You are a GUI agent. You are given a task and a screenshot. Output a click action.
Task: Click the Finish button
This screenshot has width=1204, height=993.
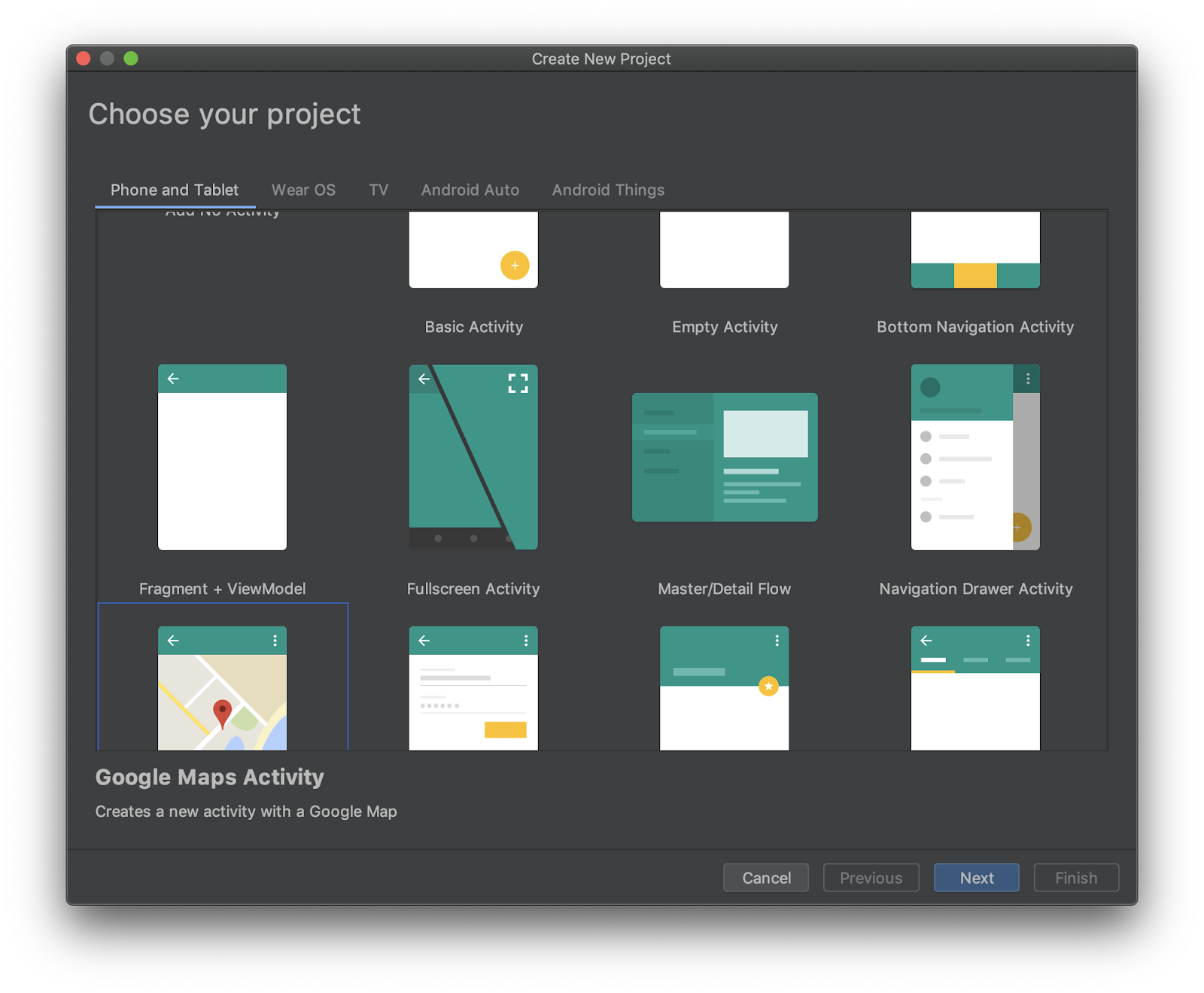coord(1075,878)
